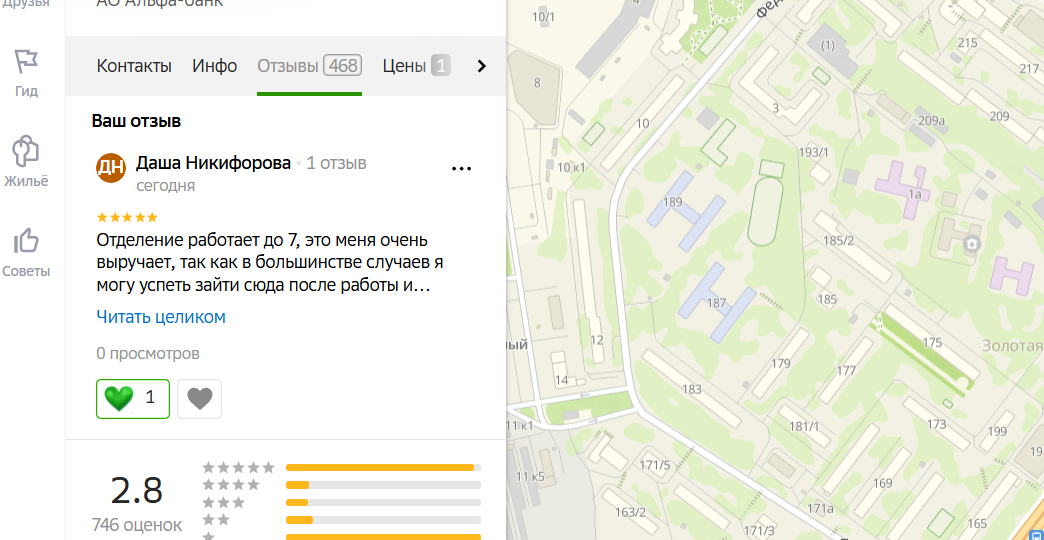Filter by five-star rating bar
The width and height of the screenshot is (1044, 540).
click(383, 467)
